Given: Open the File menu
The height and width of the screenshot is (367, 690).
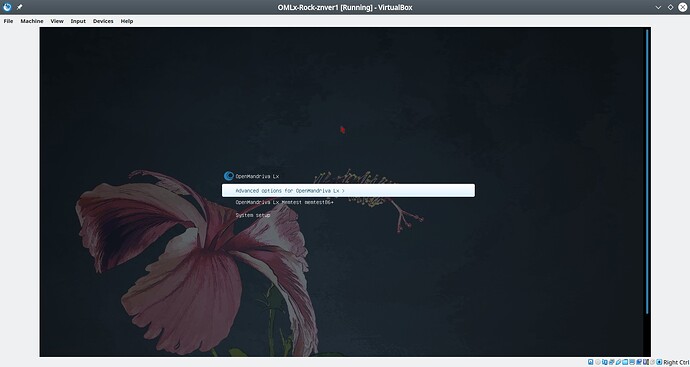Looking at the screenshot, I should [x=8, y=21].
